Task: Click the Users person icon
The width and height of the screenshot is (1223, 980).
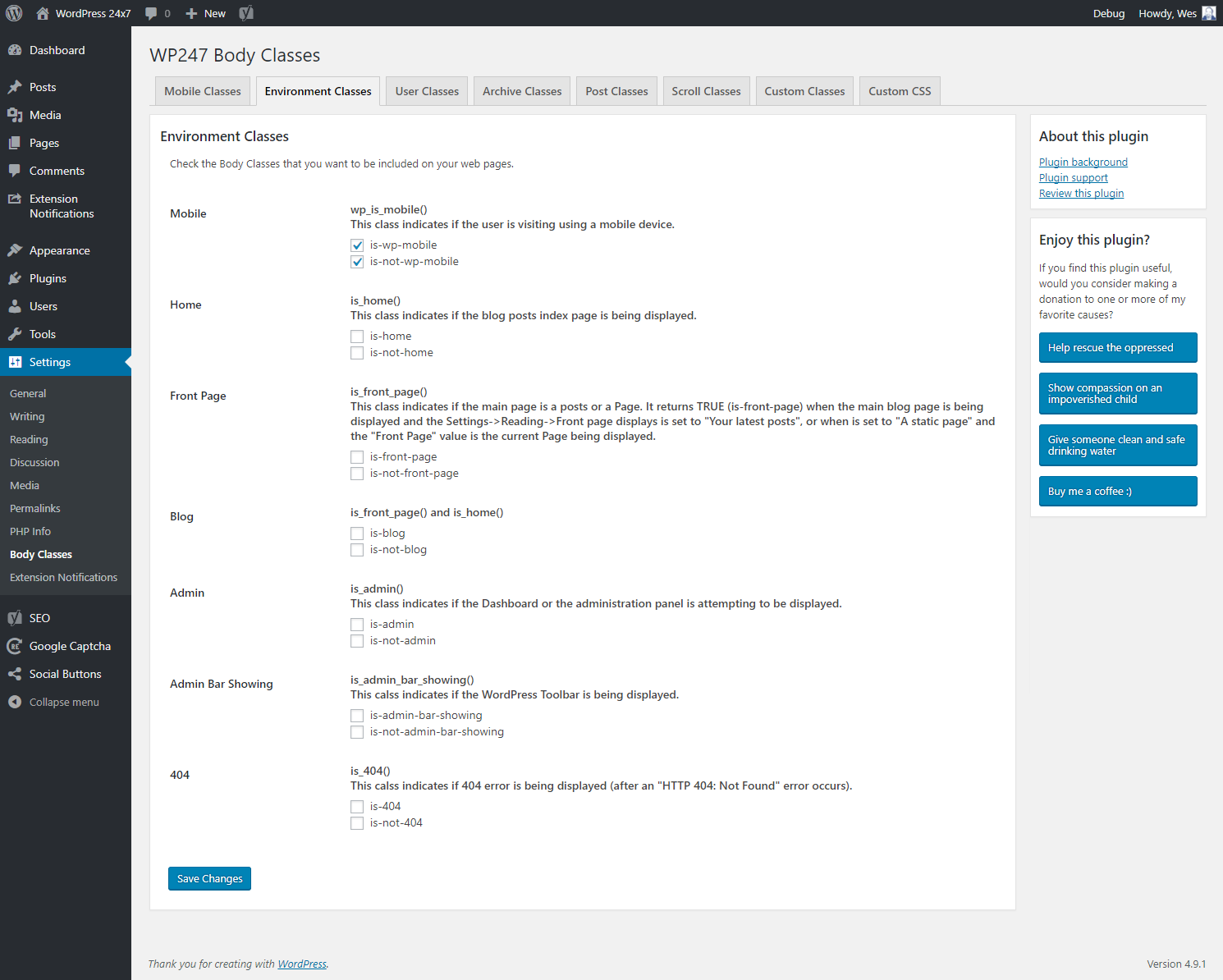Action: click(15, 306)
